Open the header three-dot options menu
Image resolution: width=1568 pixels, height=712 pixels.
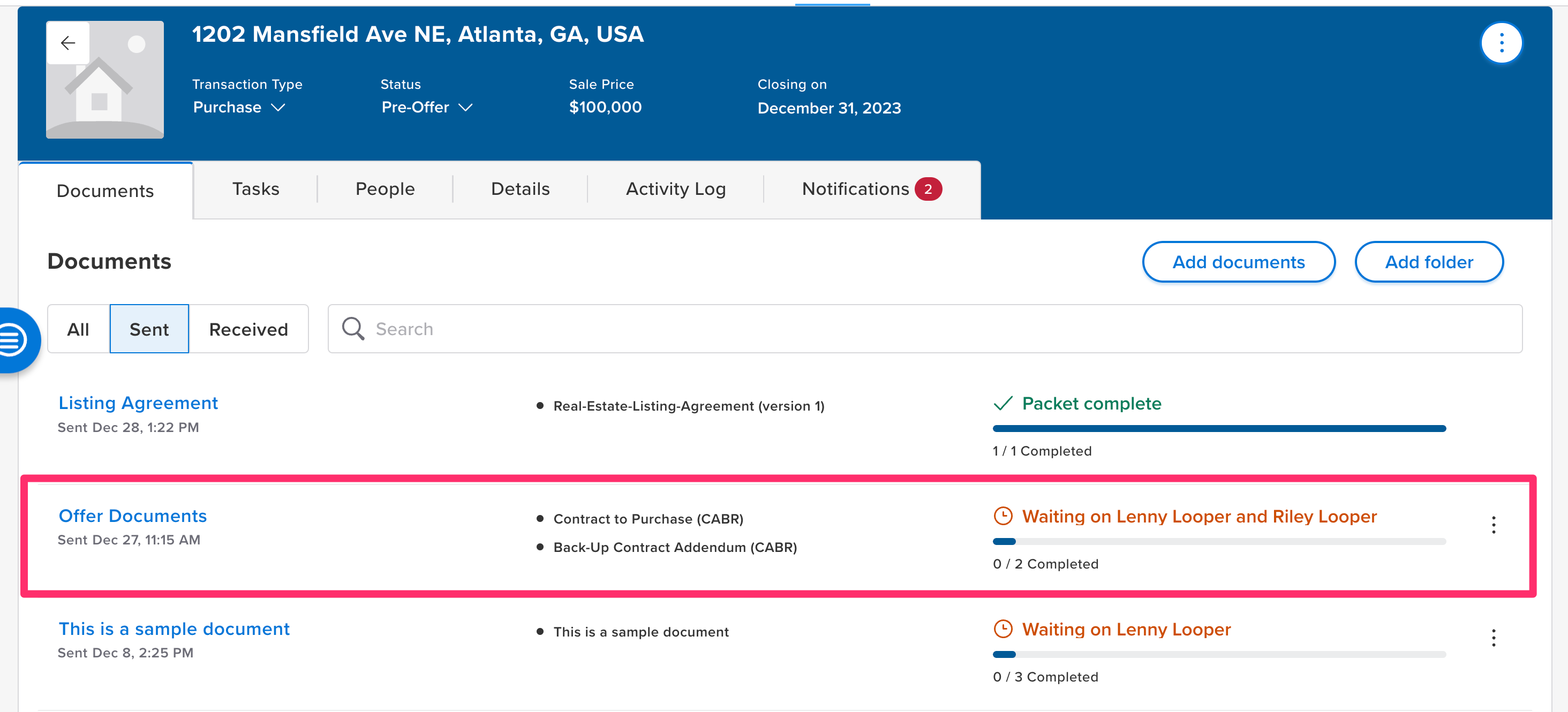[x=1501, y=43]
